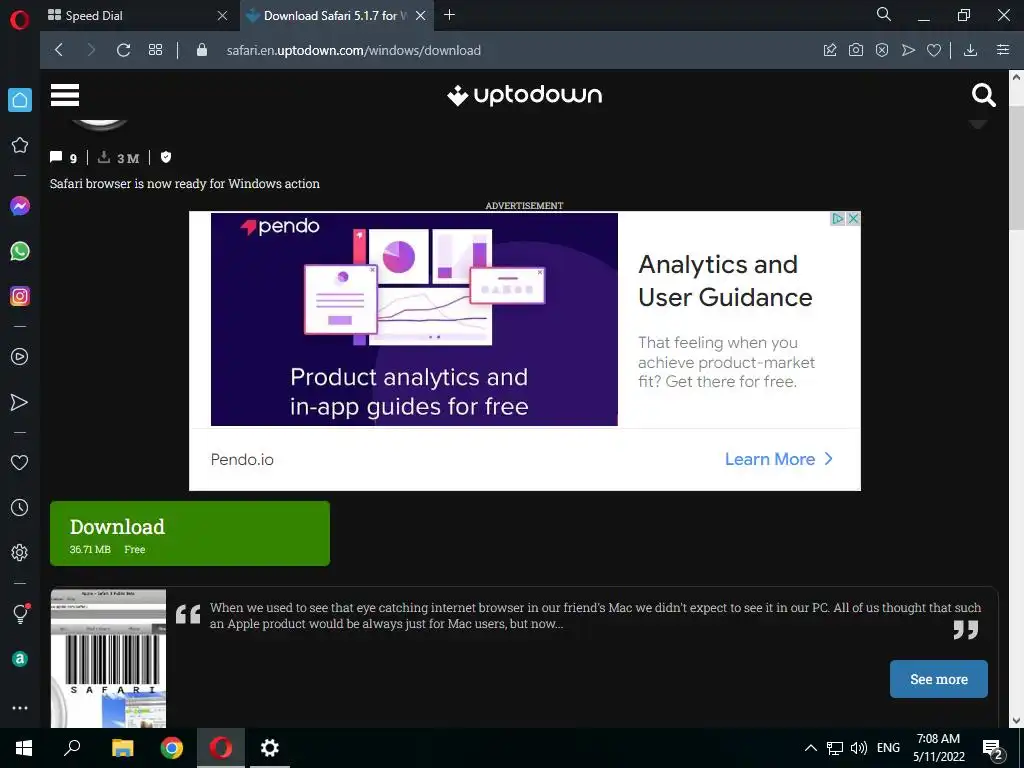The width and height of the screenshot is (1024, 768).
Task: Click the Opera icon in the taskbar
Action: 221,748
